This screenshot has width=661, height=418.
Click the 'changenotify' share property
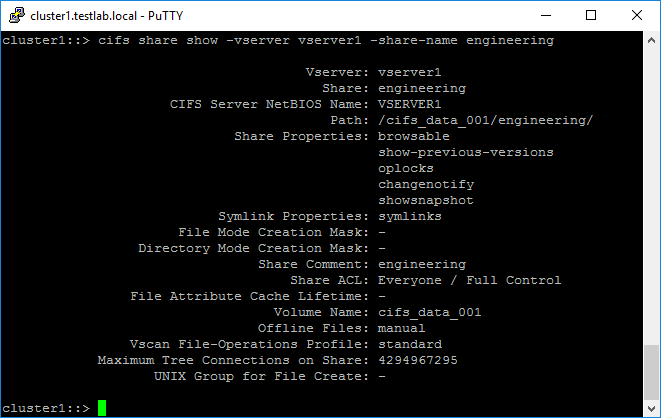[x=425, y=184]
